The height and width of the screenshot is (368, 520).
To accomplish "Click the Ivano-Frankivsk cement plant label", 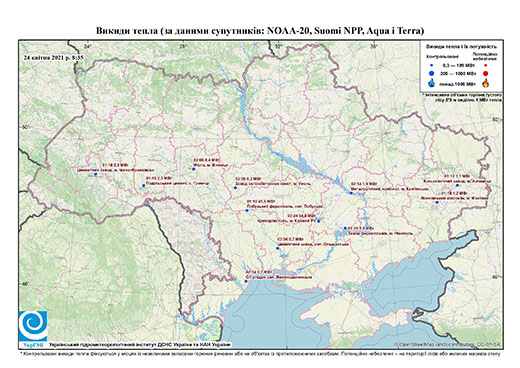I will click(115, 169).
